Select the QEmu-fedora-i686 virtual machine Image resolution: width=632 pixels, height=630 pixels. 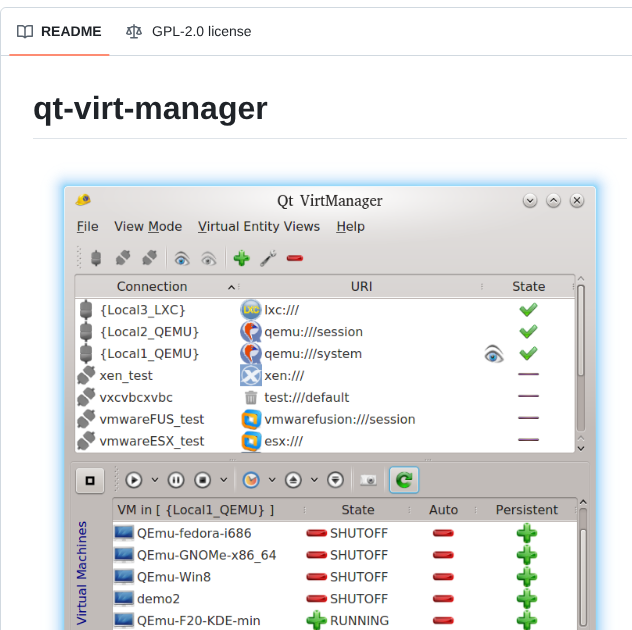click(x=194, y=533)
